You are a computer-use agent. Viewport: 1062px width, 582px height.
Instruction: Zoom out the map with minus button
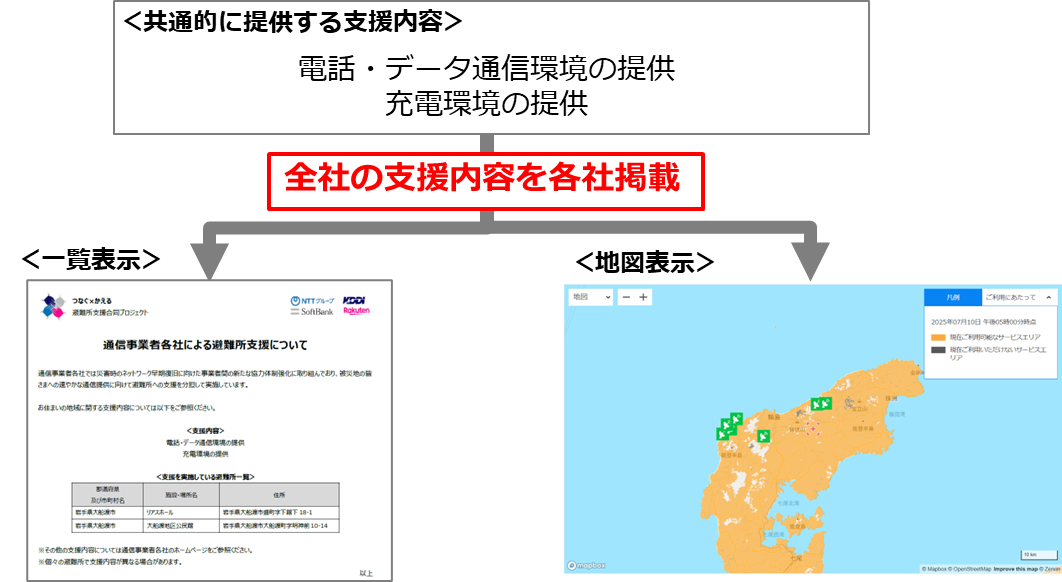click(x=626, y=297)
